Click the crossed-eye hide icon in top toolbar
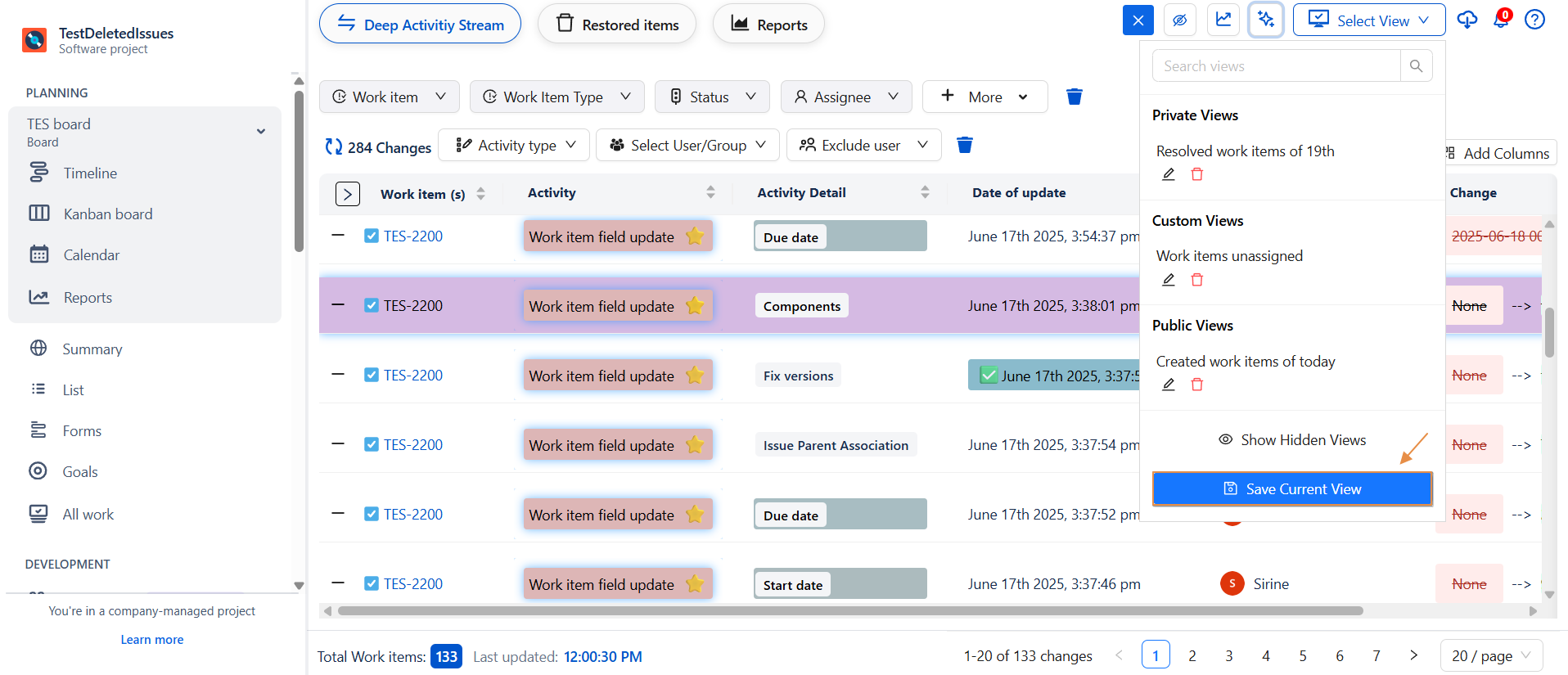Screen dimensions: 1568x675 click(1179, 20)
